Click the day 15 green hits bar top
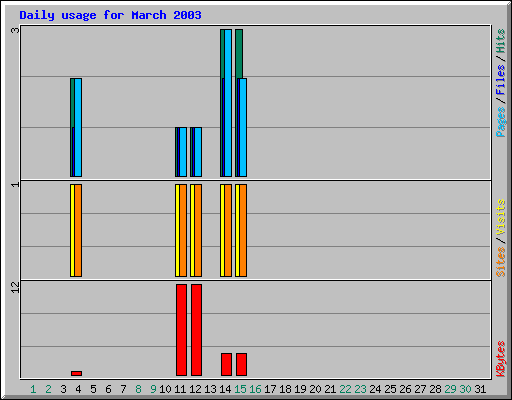This screenshot has width=512, height=400. 239,53
